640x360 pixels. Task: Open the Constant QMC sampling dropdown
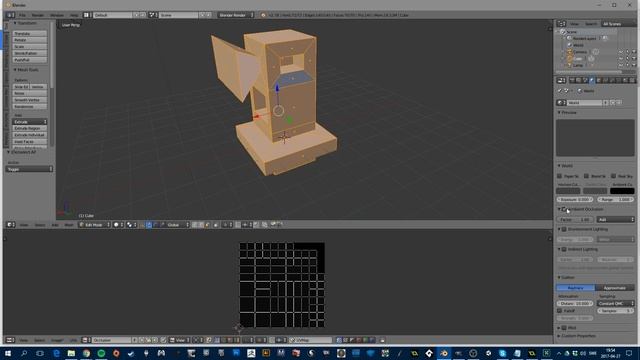click(x=616, y=304)
